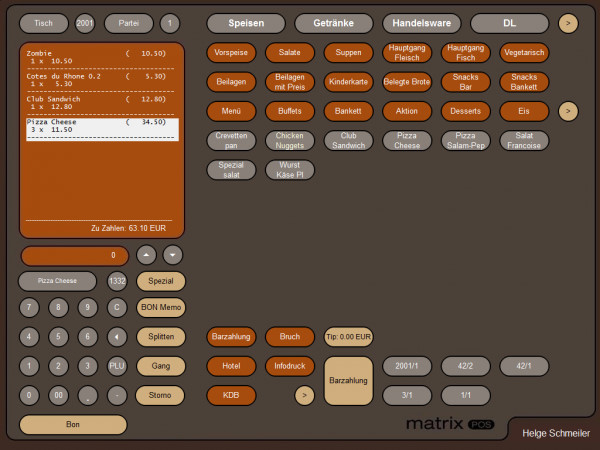Image resolution: width=600 pixels, height=450 pixels.
Task: Select the DL tab
Action: point(509,23)
